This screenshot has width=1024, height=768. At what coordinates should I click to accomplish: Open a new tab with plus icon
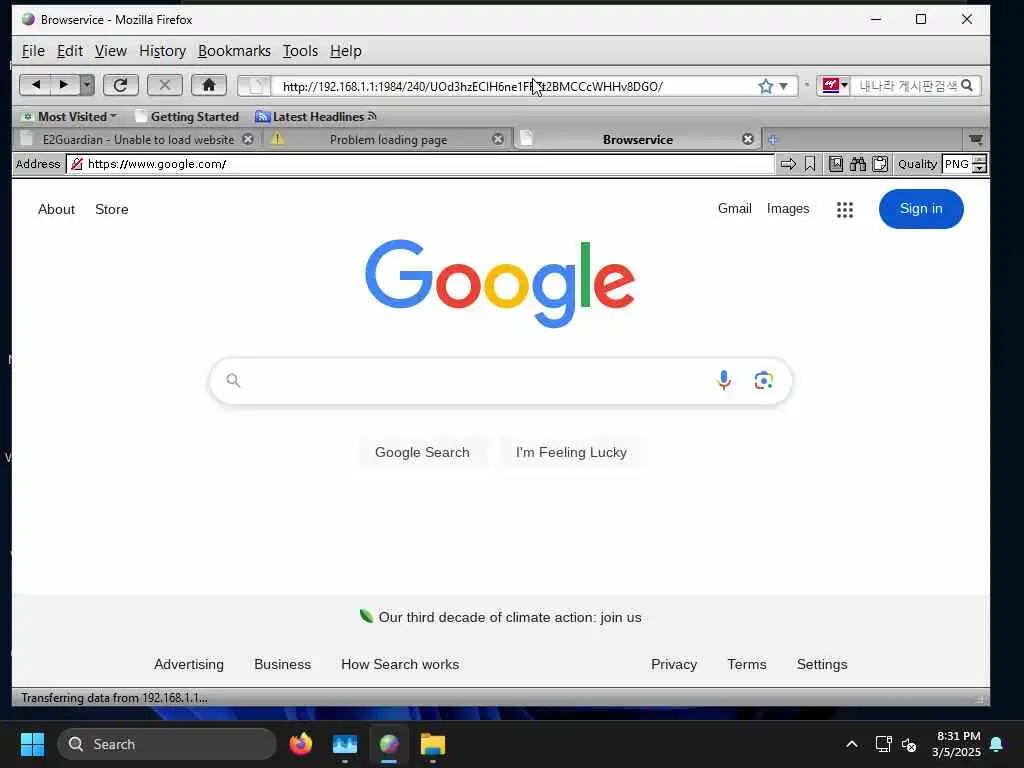tap(773, 139)
